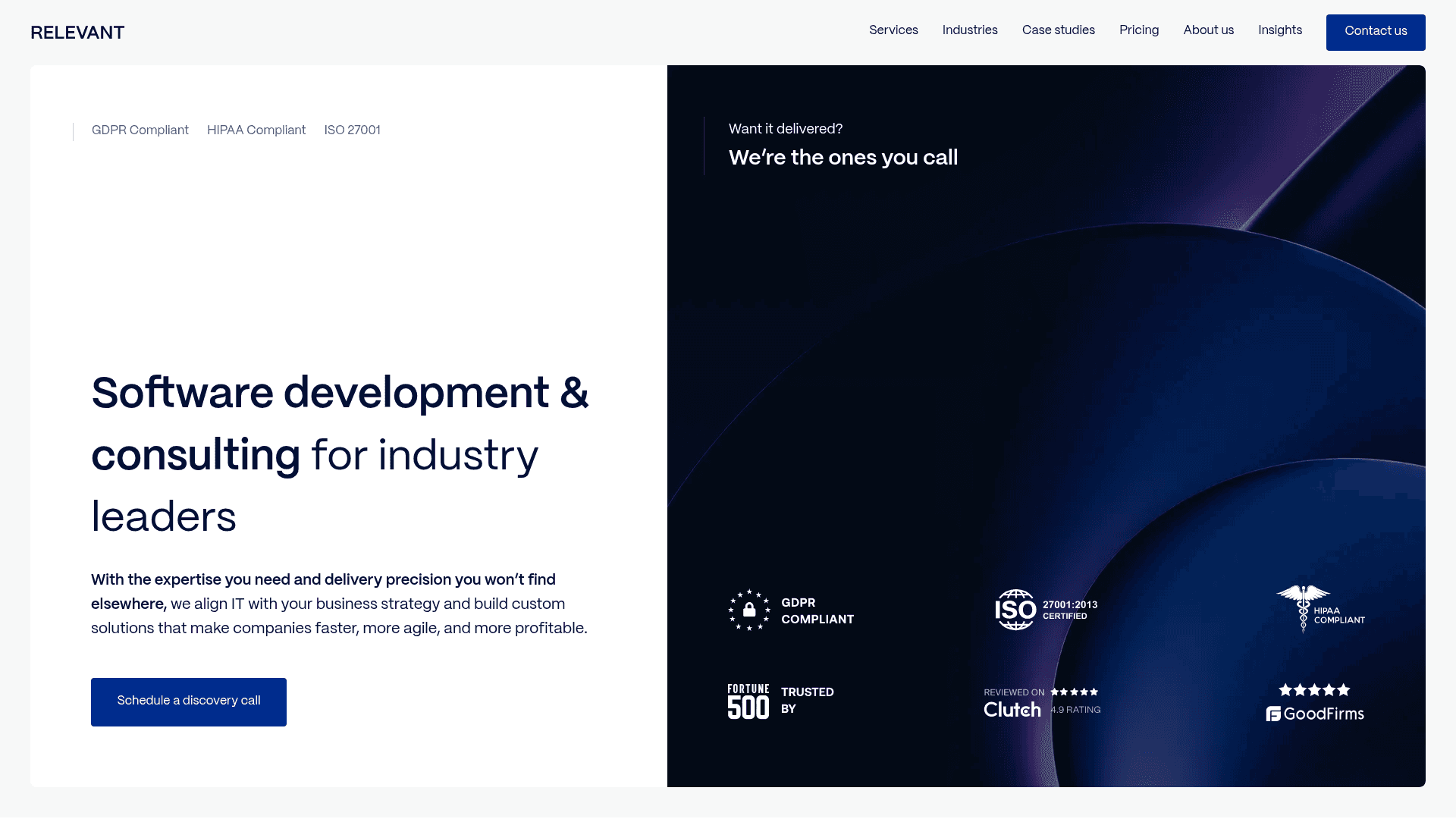Click the HIPAA Compliant caduceus emblem
This screenshot has width=1456, height=819.
coord(1301,607)
